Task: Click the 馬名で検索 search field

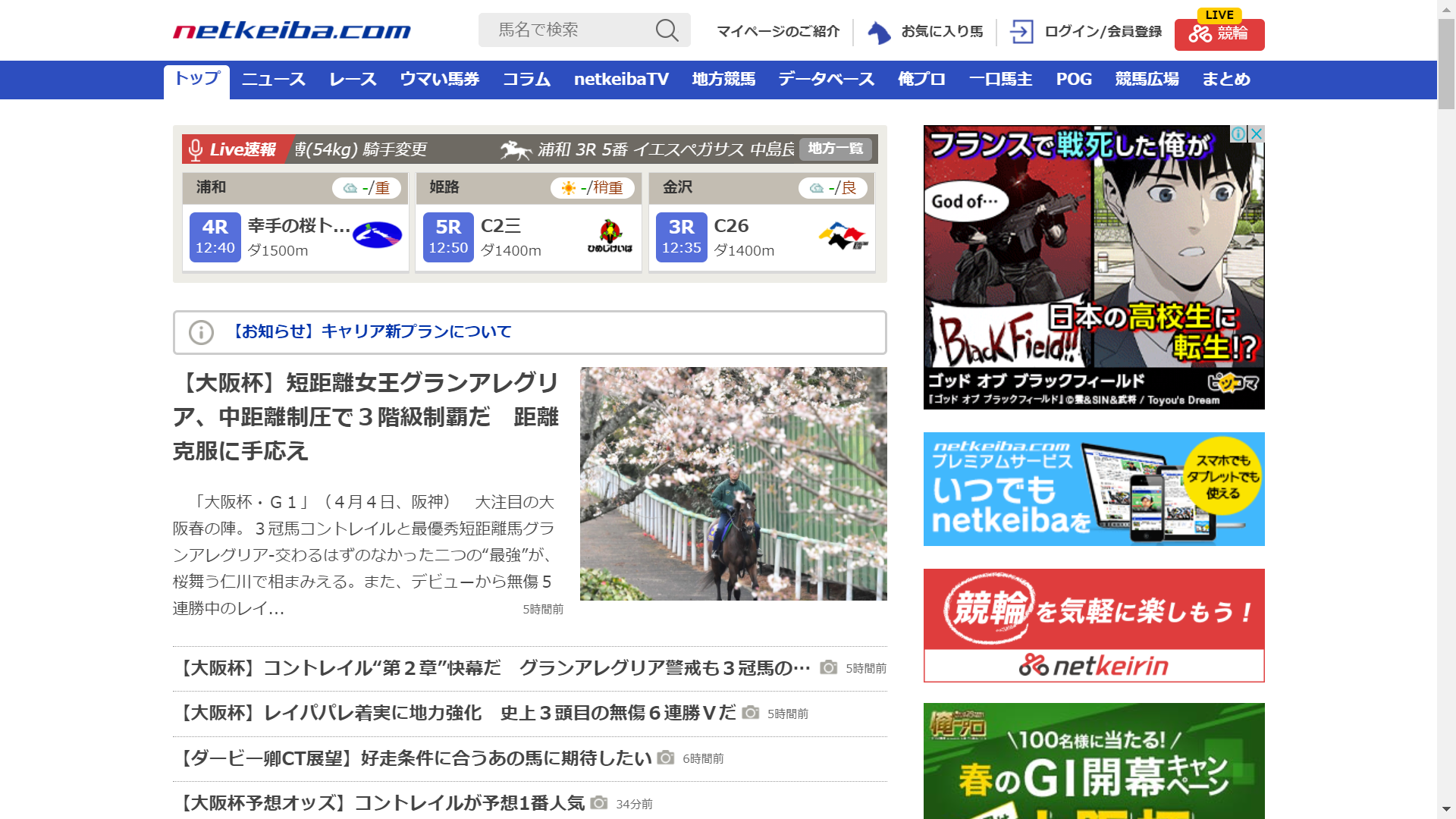Action: pyautogui.click(x=569, y=30)
